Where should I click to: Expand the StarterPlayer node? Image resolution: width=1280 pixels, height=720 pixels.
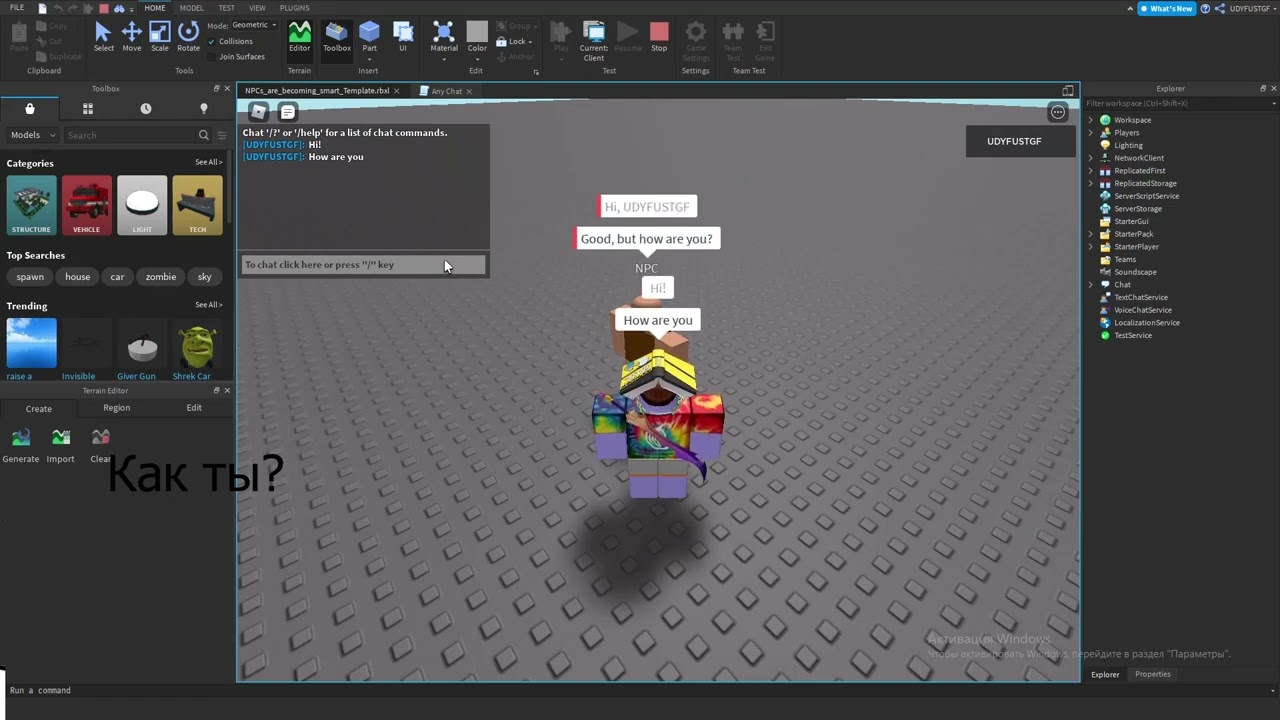pyautogui.click(x=1091, y=247)
